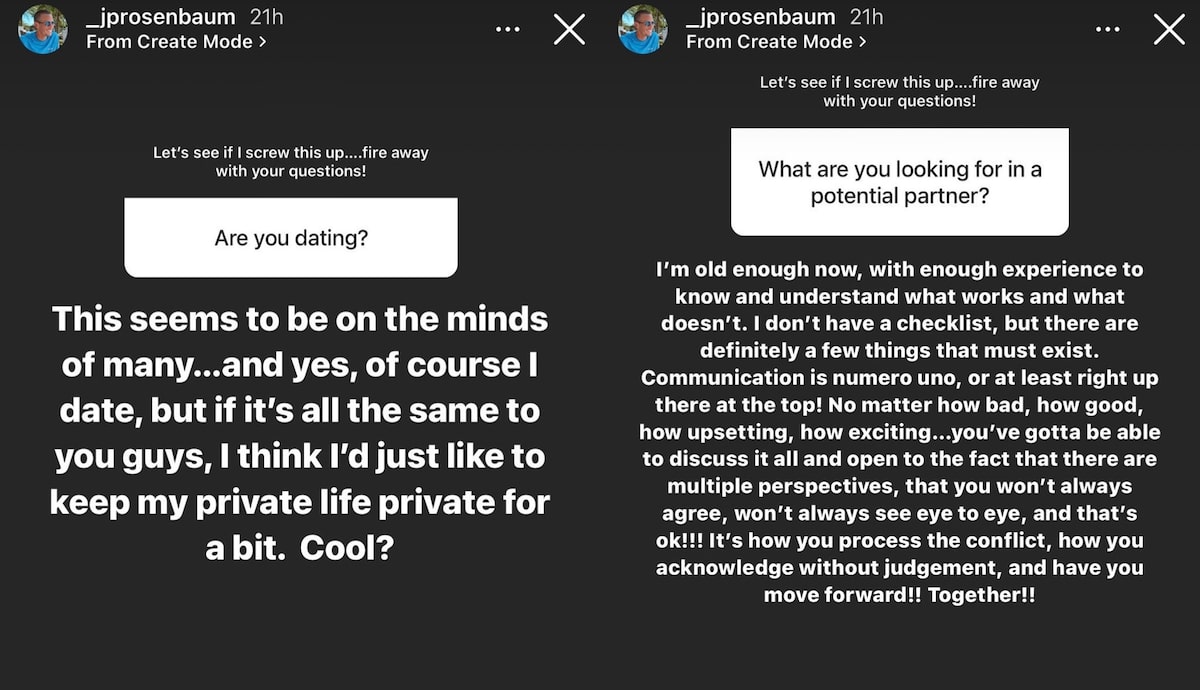The height and width of the screenshot is (690, 1200).
Task: Open more options on the 'Are you dating?' story
Action: pyautogui.click(x=508, y=30)
